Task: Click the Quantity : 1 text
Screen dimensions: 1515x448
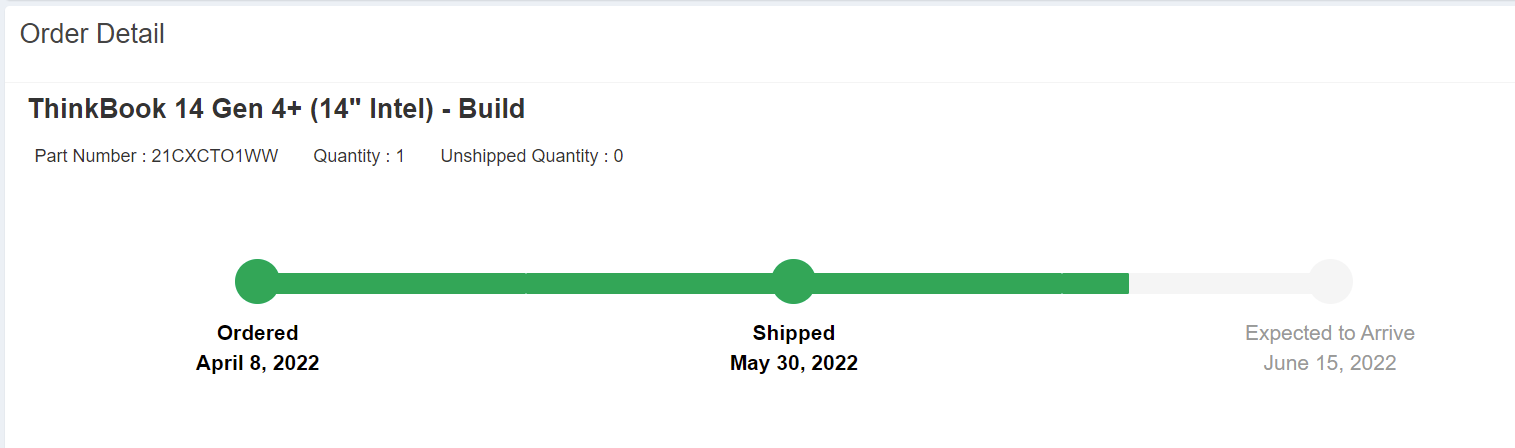Action: [x=359, y=156]
